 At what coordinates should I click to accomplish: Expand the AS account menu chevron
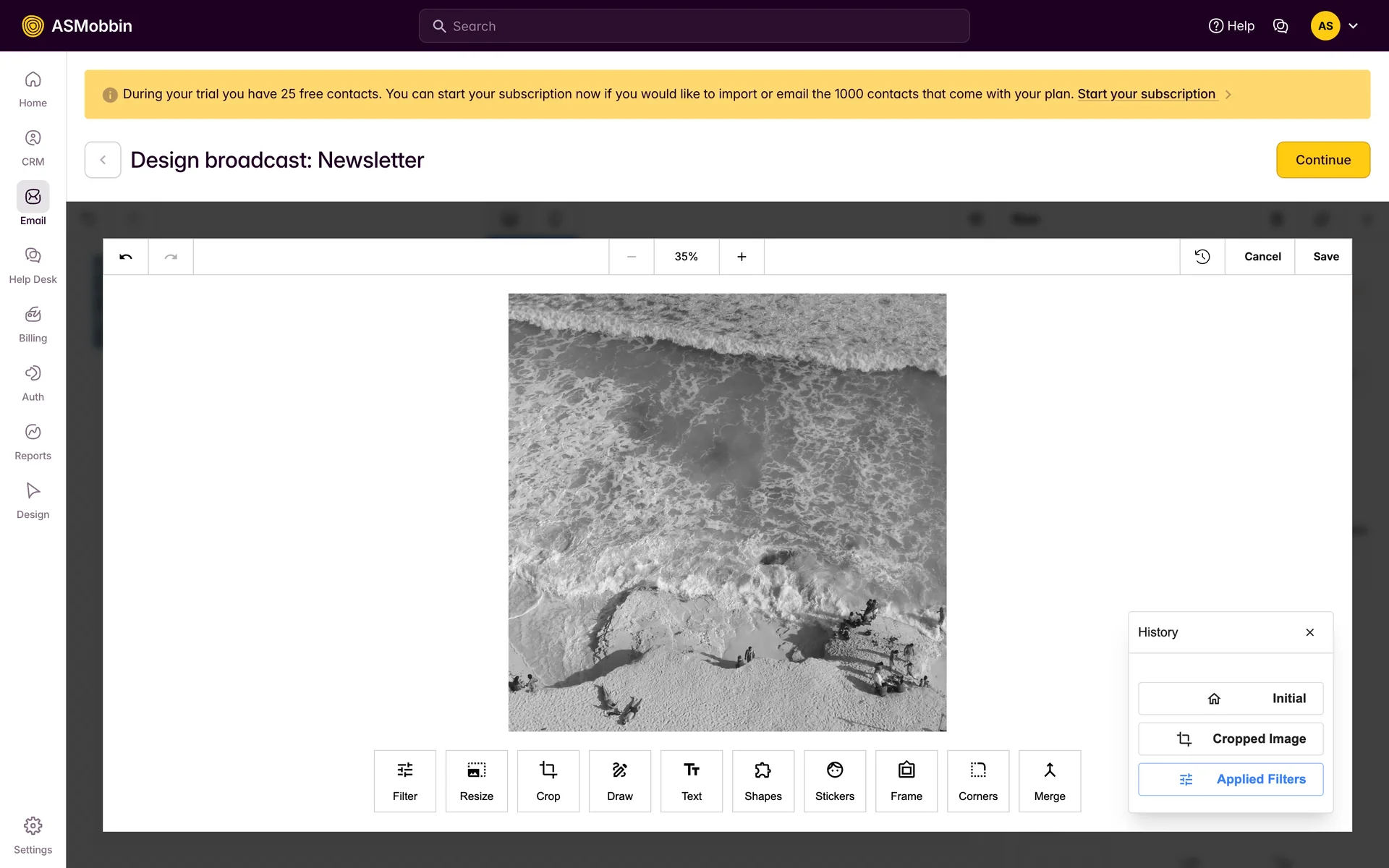click(x=1353, y=26)
